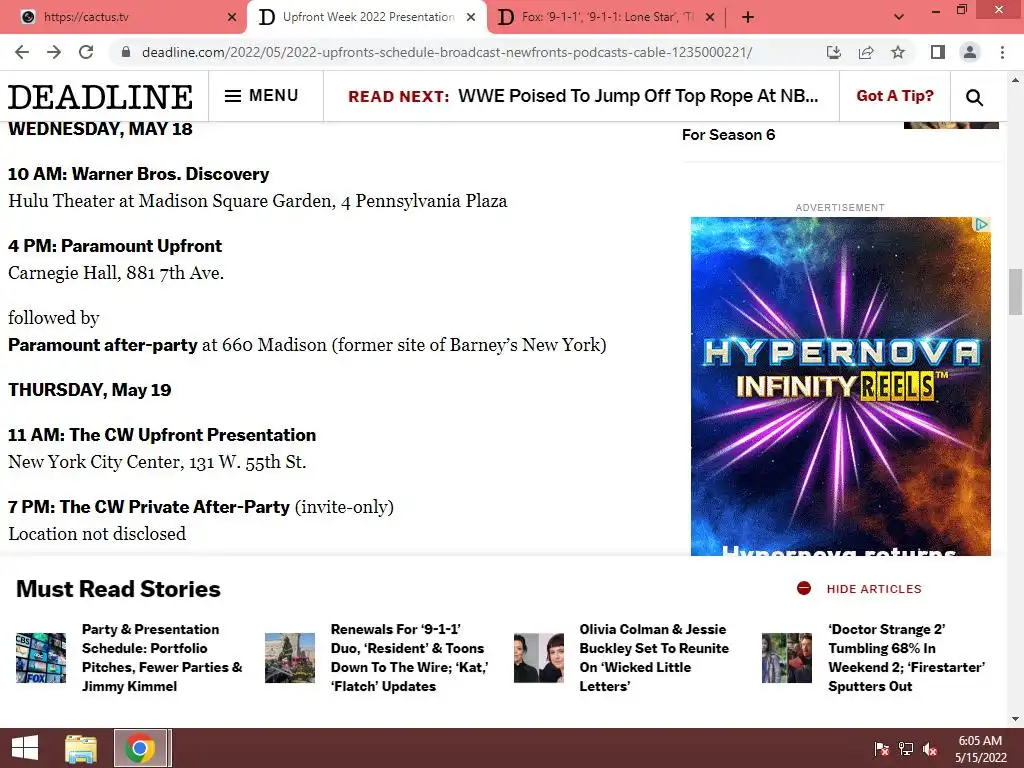The image size is (1024, 768).
Task: Switch to the Fox '9-1-1' tab
Action: click(x=607, y=17)
